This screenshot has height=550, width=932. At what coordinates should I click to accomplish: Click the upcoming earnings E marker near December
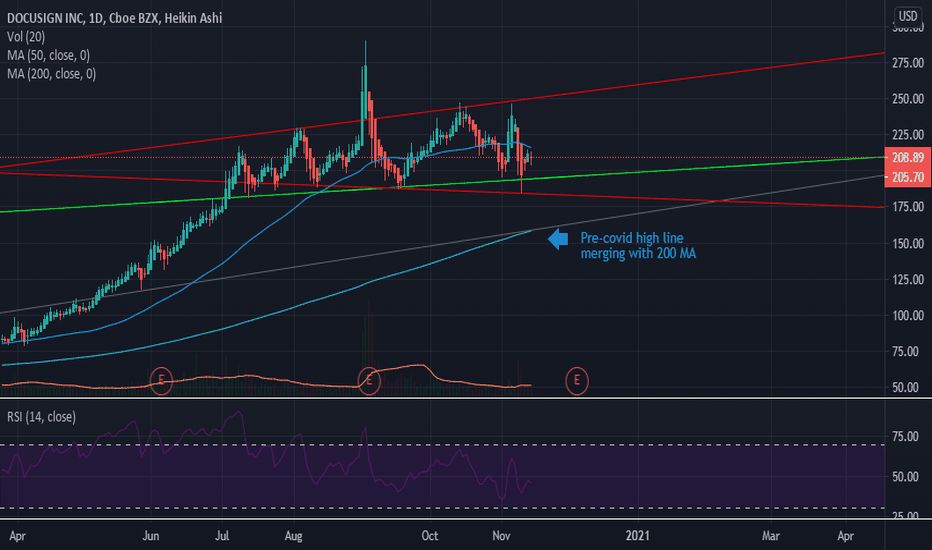[x=577, y=381]
